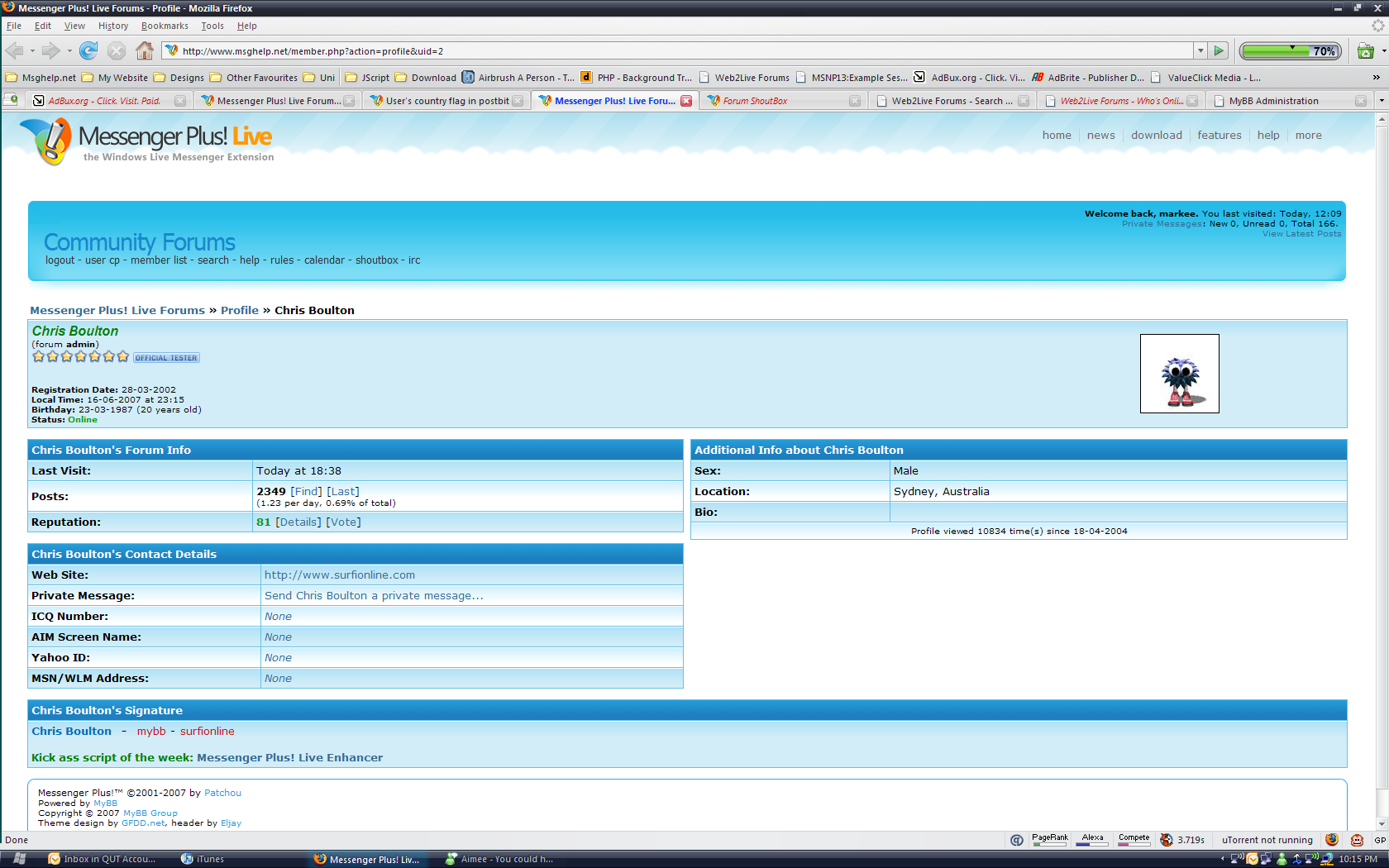
Task: Close the Forum ShoutBox tab
Action: [x=855, y=101]
